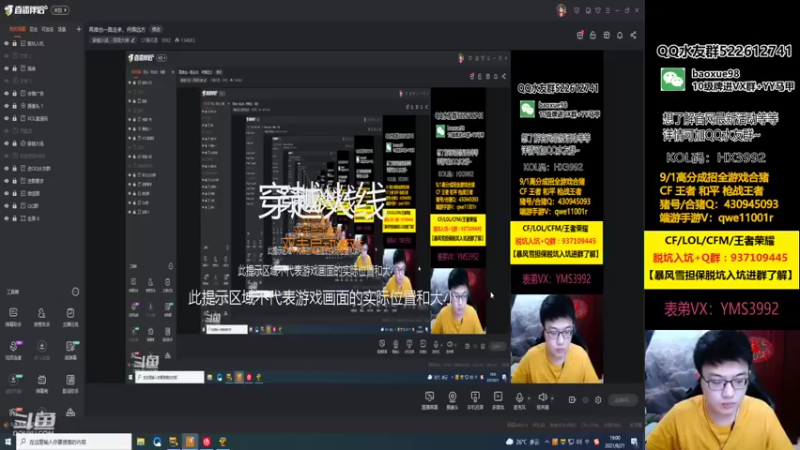
Task: Select the 穿越火线 source row
Action: pyautogui.click(x=42, y=143)
